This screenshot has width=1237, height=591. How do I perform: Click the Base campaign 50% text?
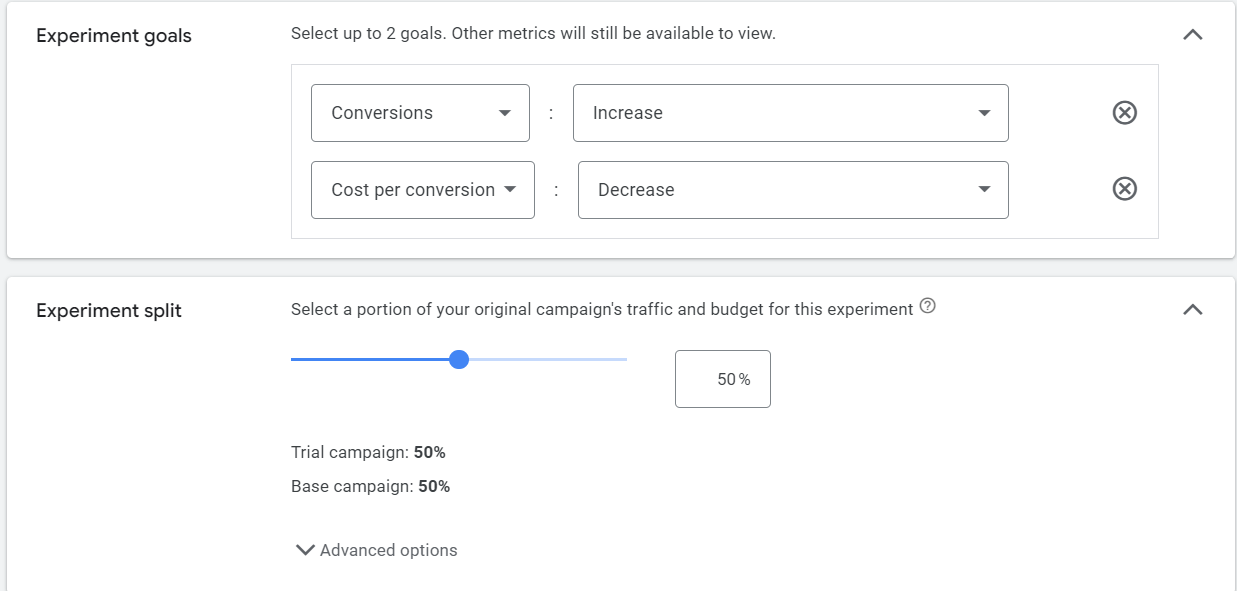pyautogui.click(x=370, y=487)
